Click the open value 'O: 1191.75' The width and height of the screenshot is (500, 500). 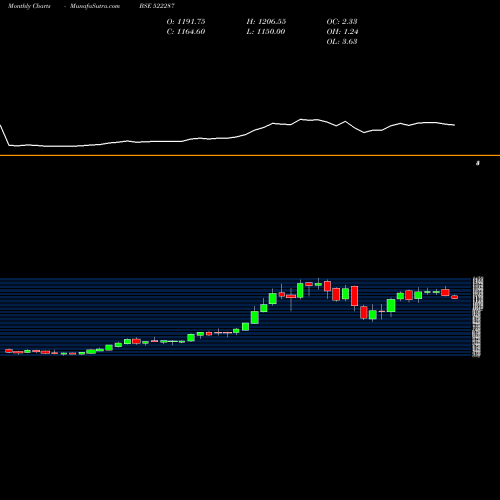186,22
